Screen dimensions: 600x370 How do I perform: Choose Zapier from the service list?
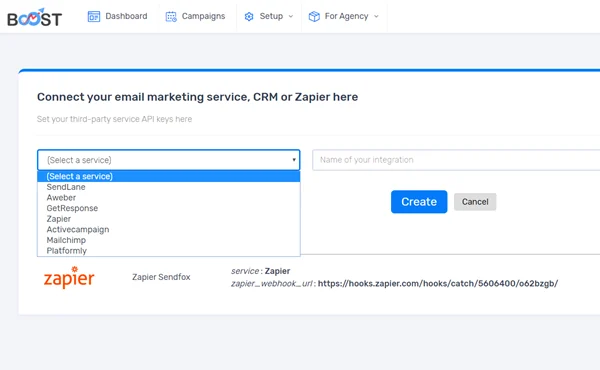point(169,219)
